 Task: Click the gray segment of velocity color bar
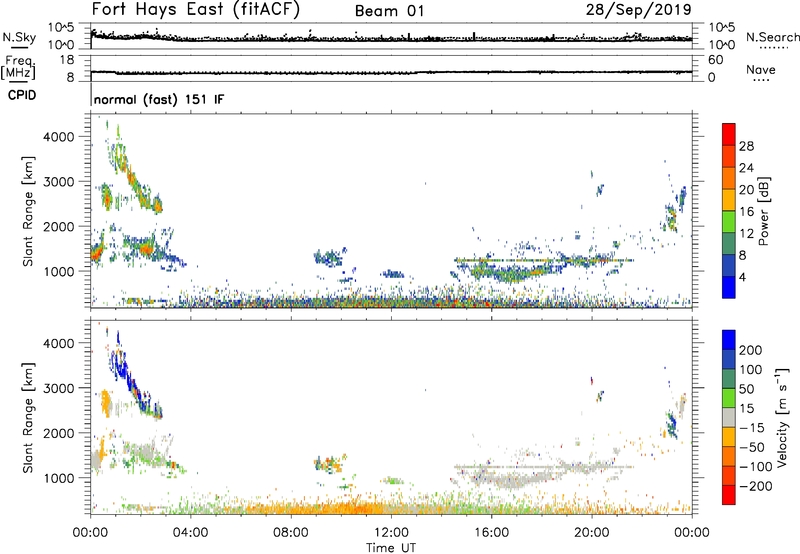[x=729, y=417]
